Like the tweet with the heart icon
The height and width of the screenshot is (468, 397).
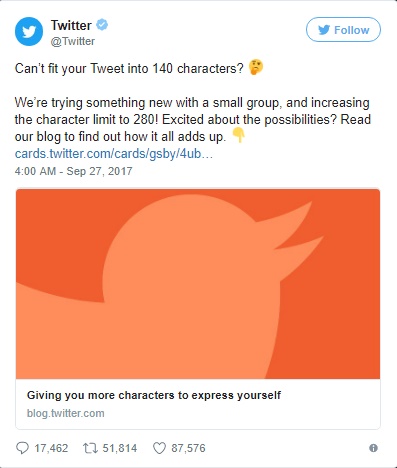tap(159, 448)
